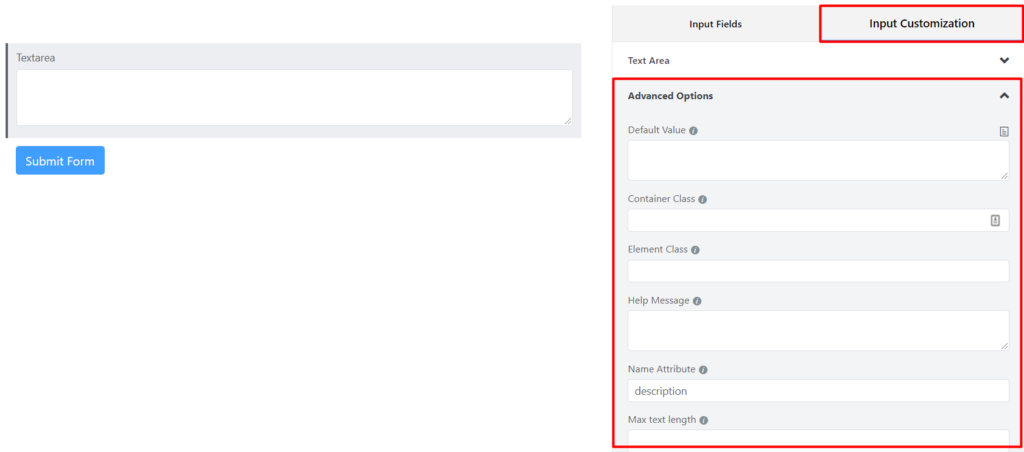Select the Input Customization tab

pos(921,24)
